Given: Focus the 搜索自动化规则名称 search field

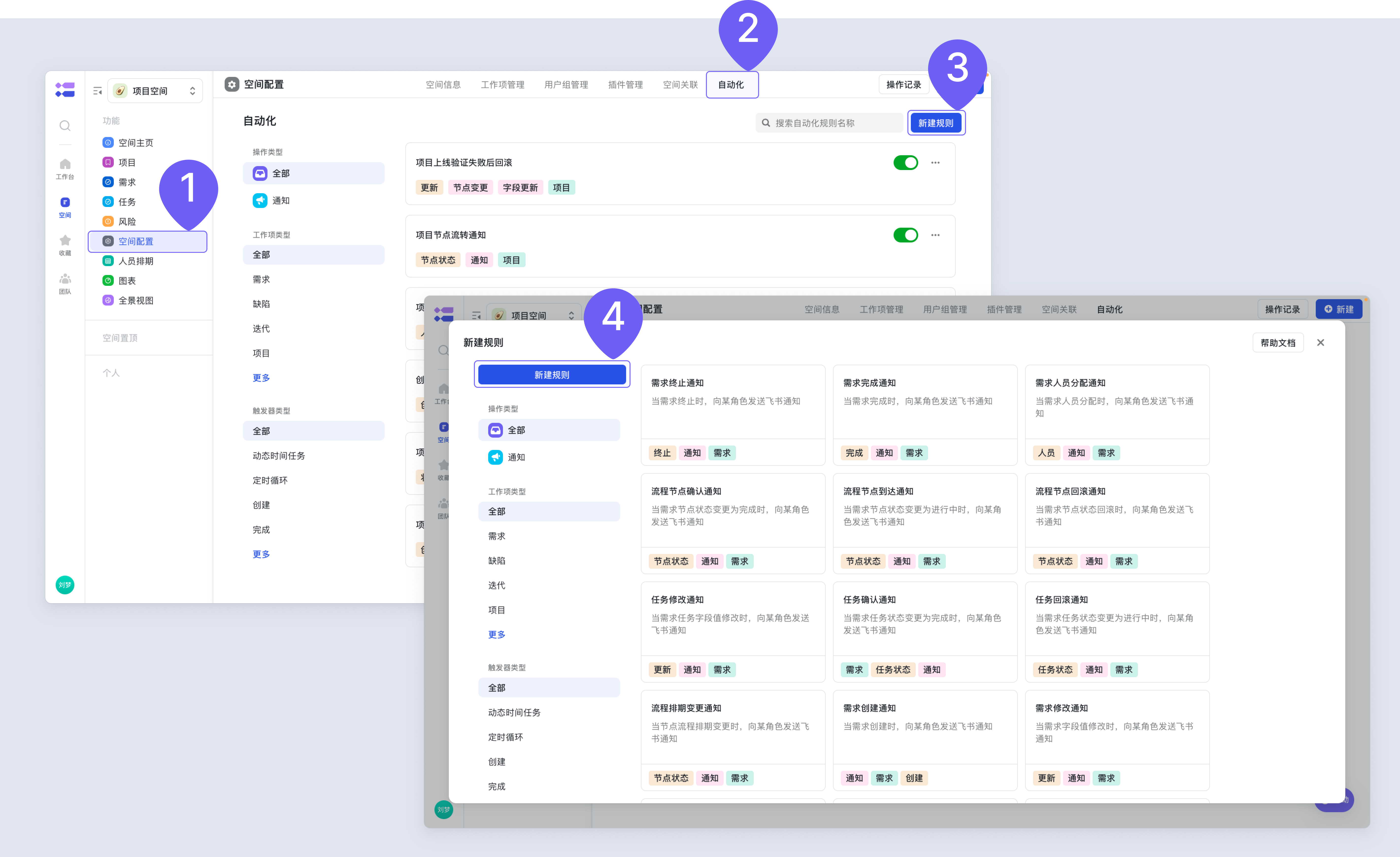Looking at the screenshot, I should [829, 123].
